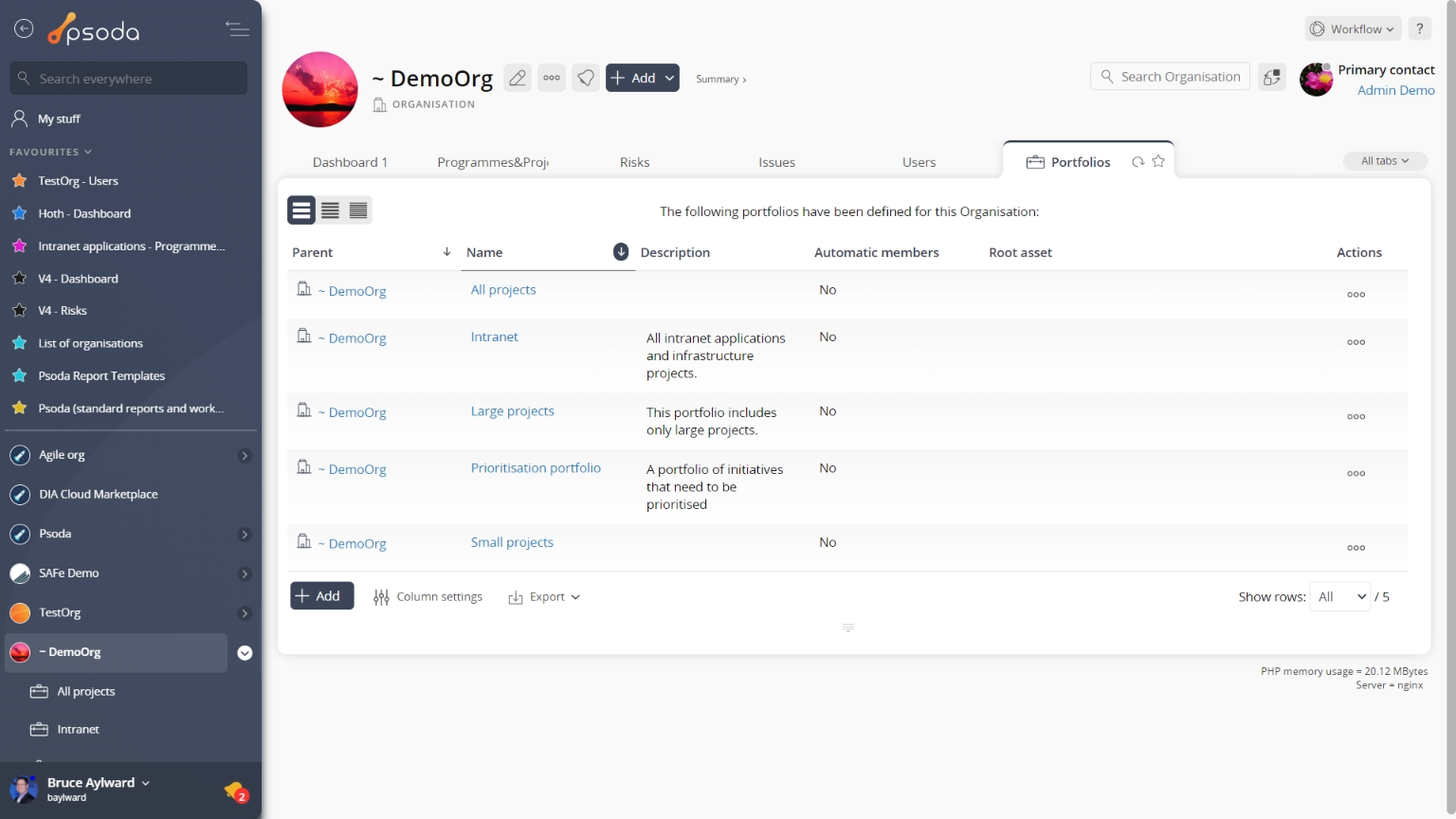Click the icon right of Search Organisation
The image size is (1456, 819).
click(x=1272, y=77)
